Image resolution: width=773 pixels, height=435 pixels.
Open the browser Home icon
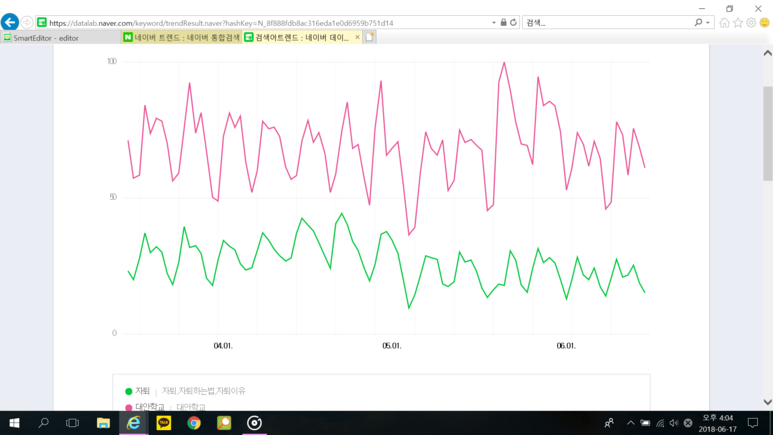pos(724,23)
